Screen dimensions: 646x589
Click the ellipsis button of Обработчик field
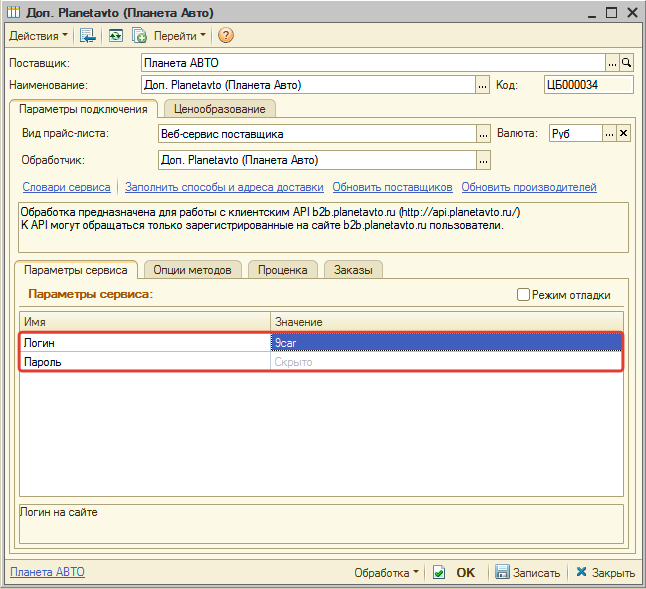(483, 160)
